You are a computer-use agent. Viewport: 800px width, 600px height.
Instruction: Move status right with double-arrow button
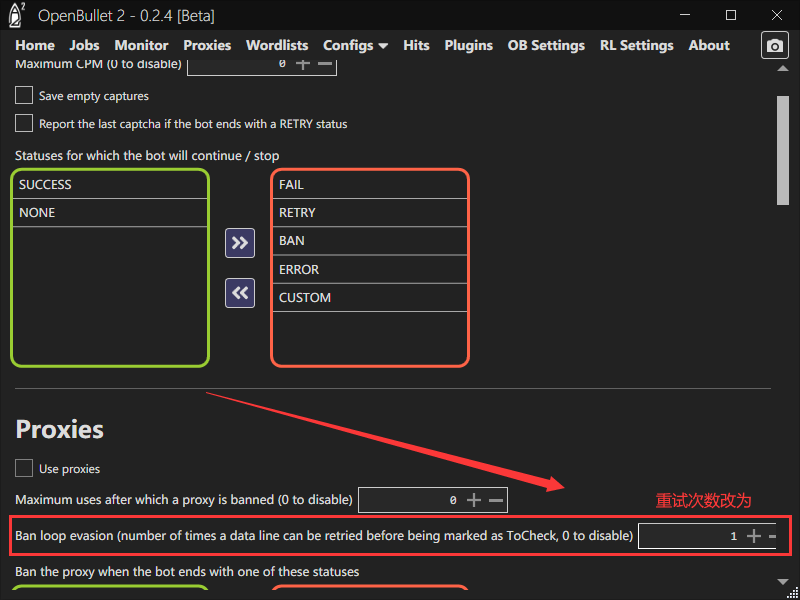(x=240, y=243)
